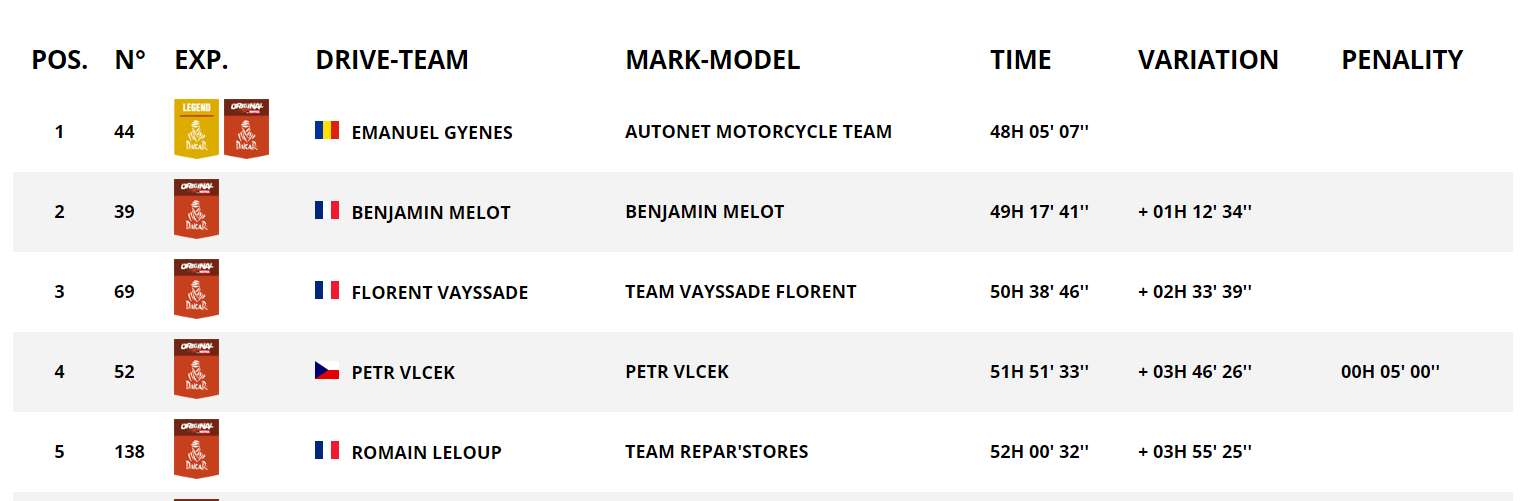Viewport: 1537px width, 501px height.
Task: Click Petr Vlcek's Original Dakar badge
Action: pos(196,369)
